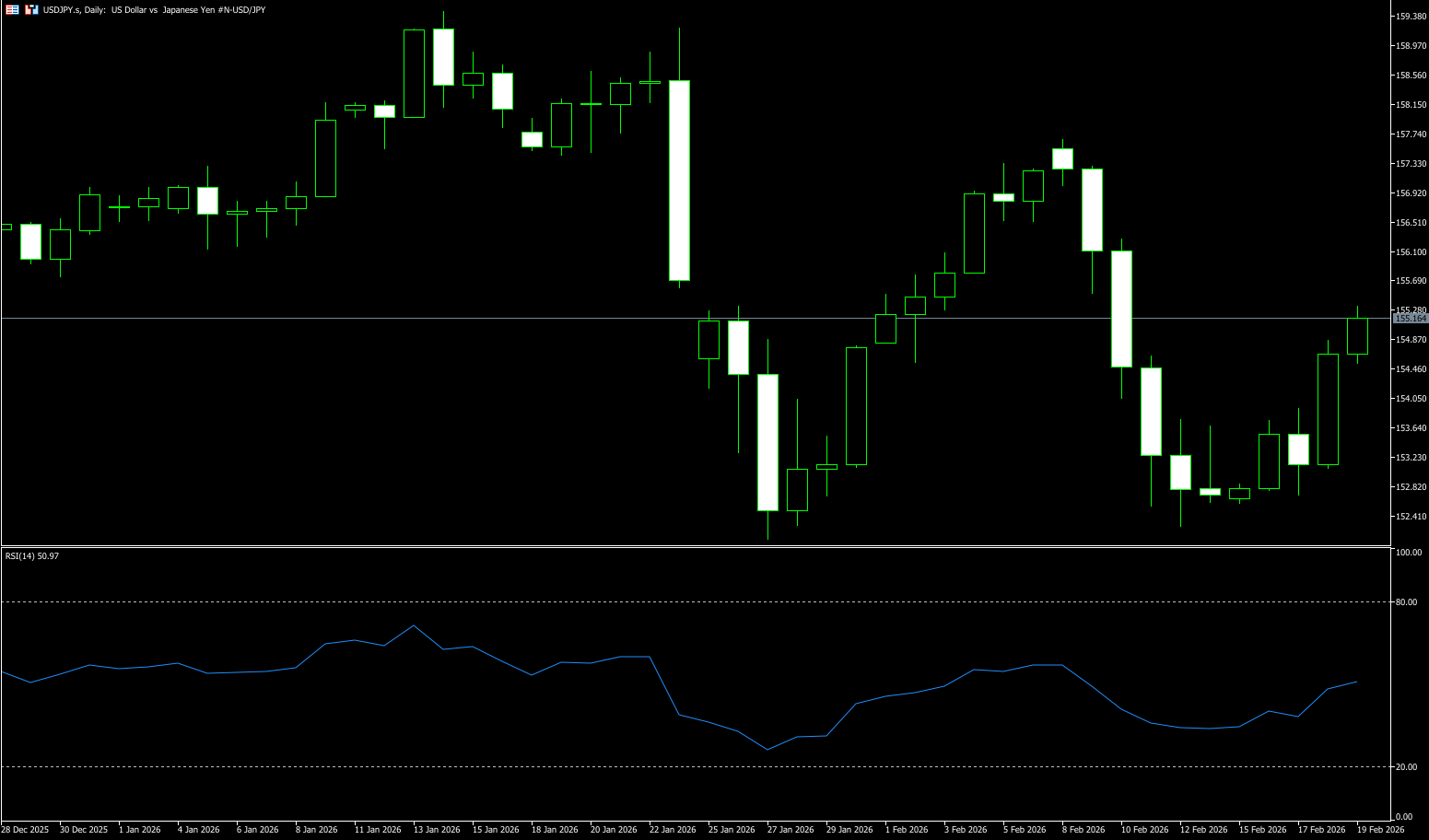Click the 13 Jan 2026 date on time axis
1429x840 pixels.
(437, 830)
